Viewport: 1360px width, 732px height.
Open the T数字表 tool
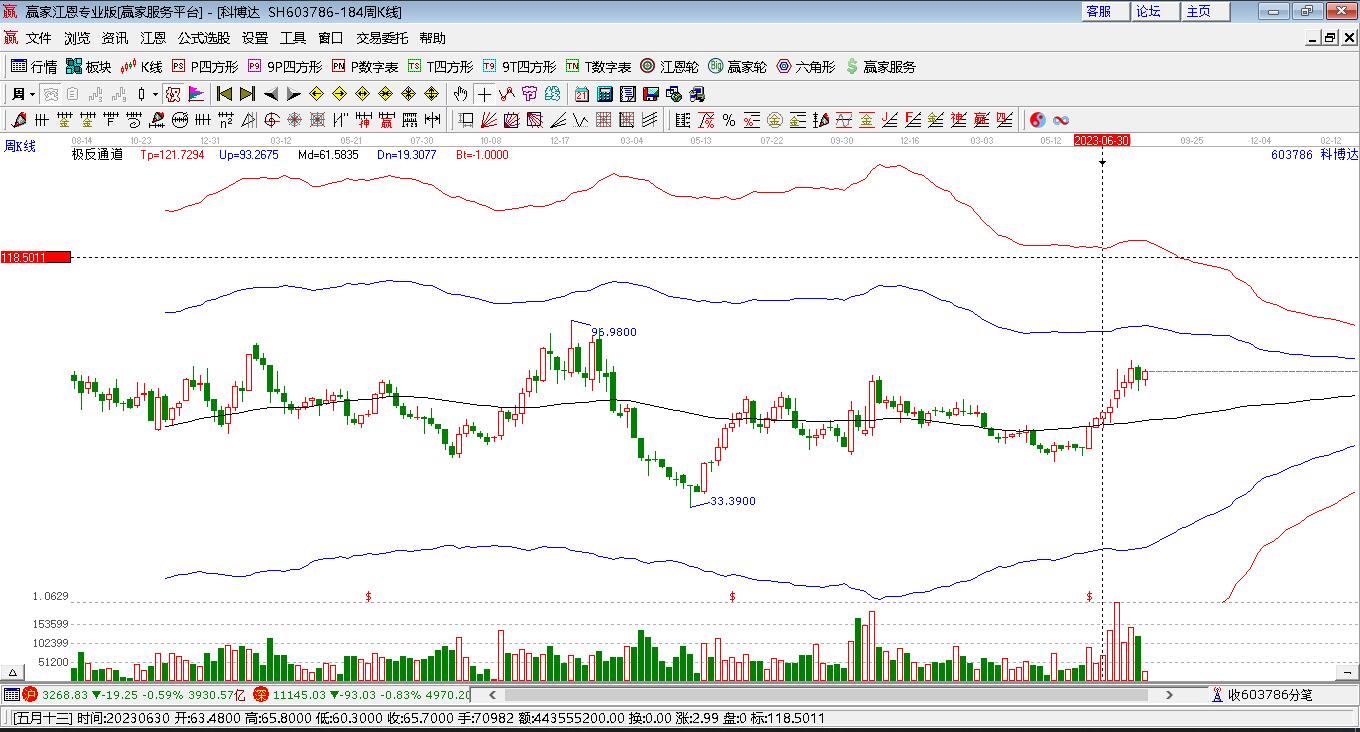tap(598, 67)
